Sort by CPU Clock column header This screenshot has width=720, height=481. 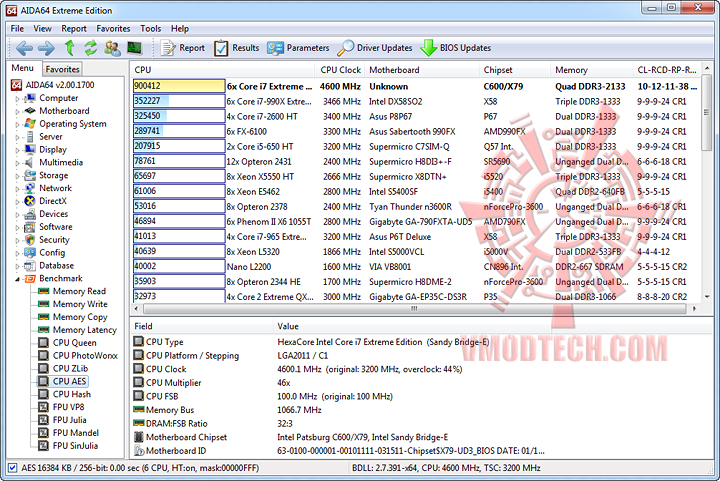340,70
